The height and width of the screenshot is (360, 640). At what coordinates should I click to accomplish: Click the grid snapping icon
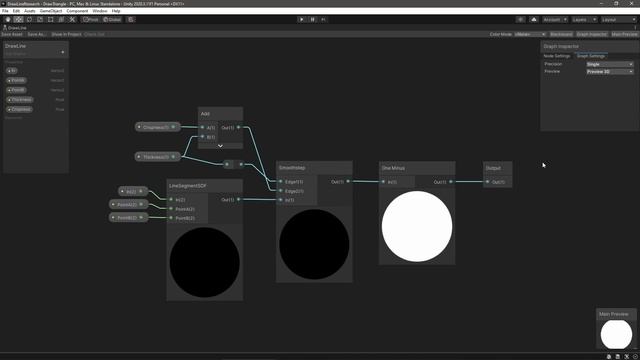tap(131, 20)
